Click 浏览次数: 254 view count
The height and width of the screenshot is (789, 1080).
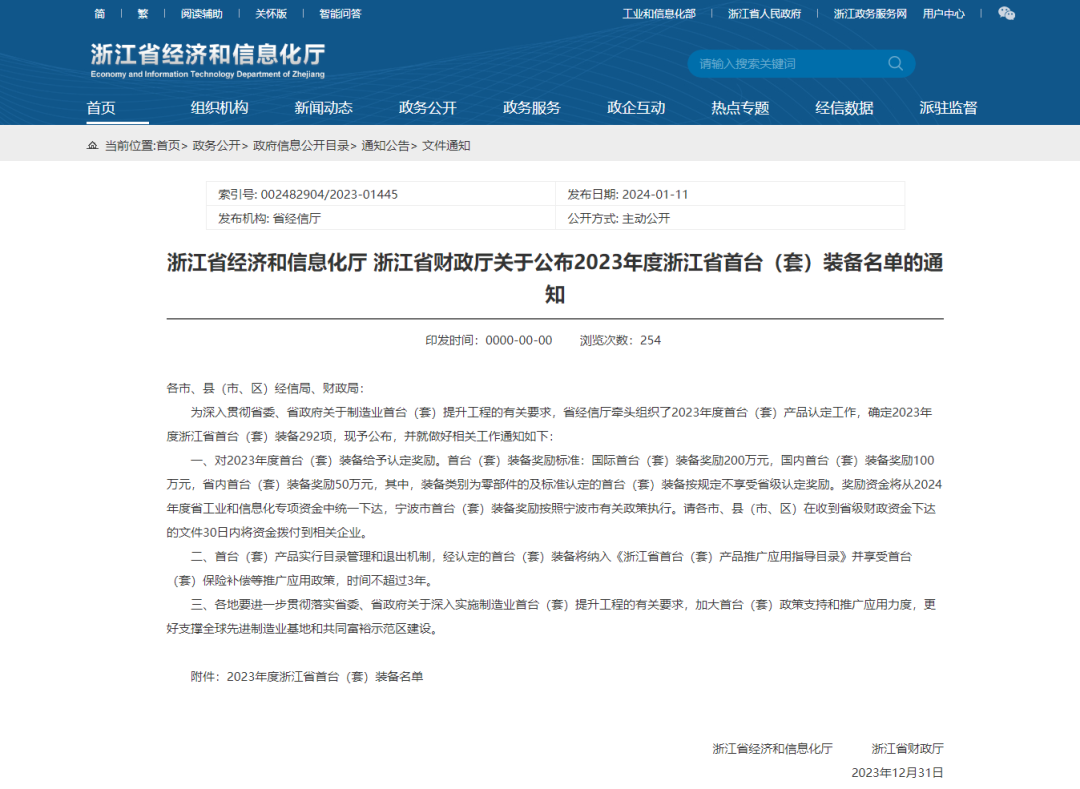tap(620, 340)
